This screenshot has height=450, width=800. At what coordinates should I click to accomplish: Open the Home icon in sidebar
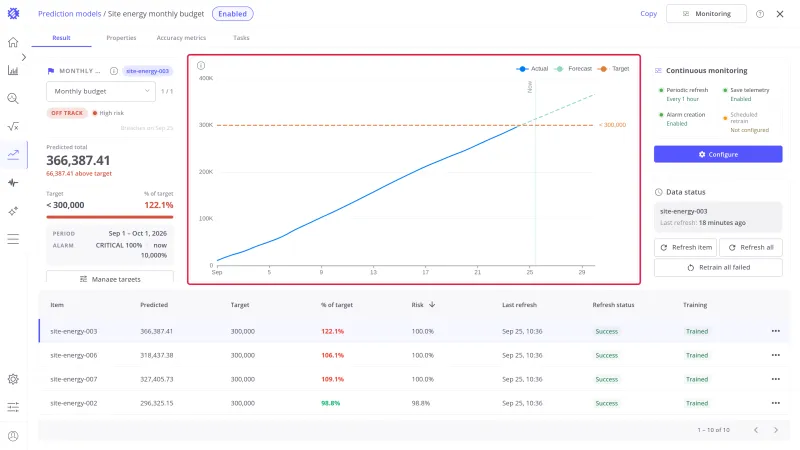13,42
